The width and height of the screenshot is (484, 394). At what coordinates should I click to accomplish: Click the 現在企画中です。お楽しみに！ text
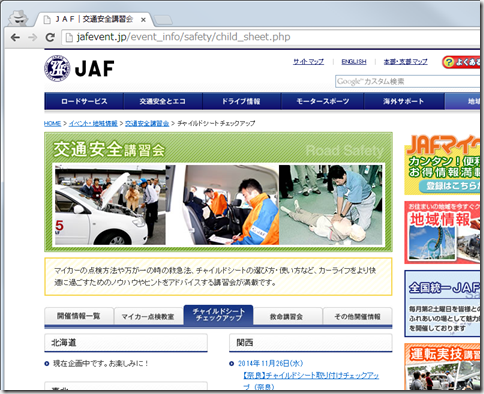click(x=101, y=363)
